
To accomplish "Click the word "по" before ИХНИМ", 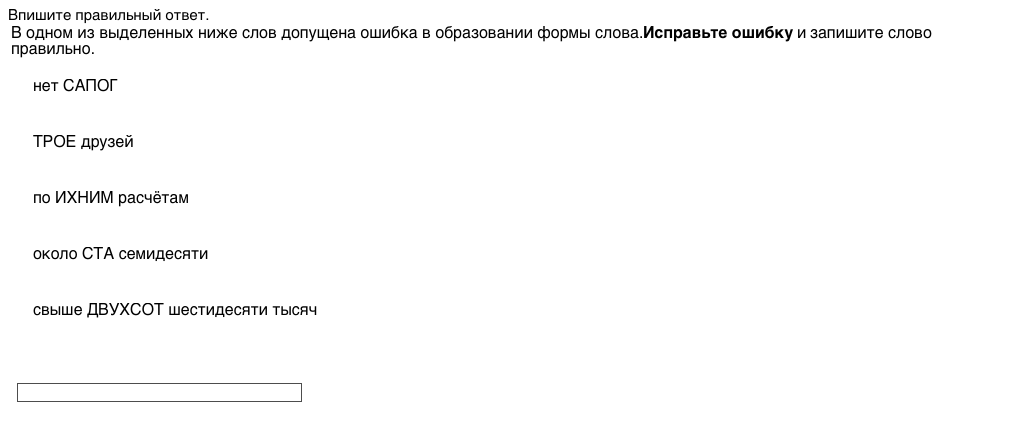I will coord(42,198).
